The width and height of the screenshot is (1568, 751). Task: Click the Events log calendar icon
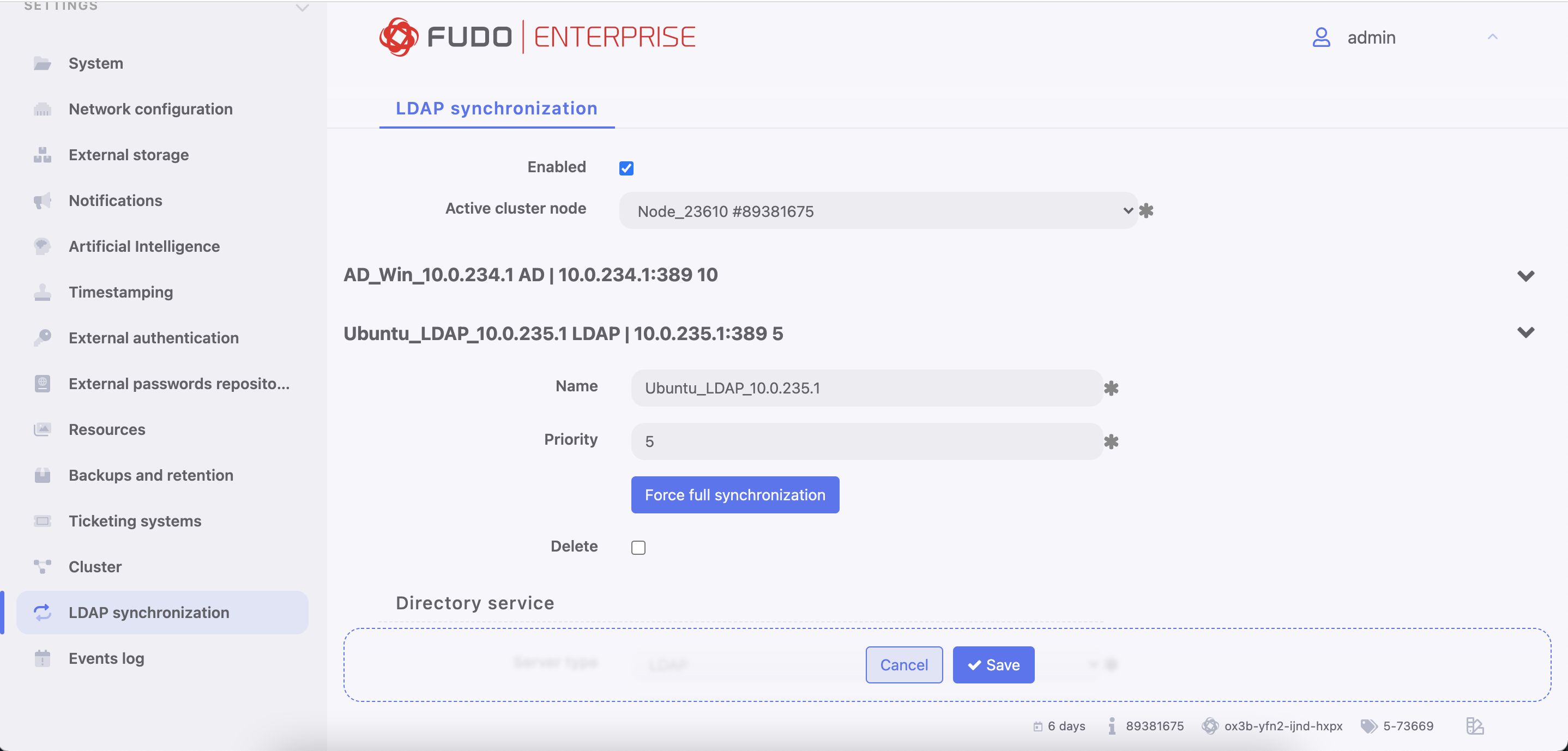[x=42, y=658]
